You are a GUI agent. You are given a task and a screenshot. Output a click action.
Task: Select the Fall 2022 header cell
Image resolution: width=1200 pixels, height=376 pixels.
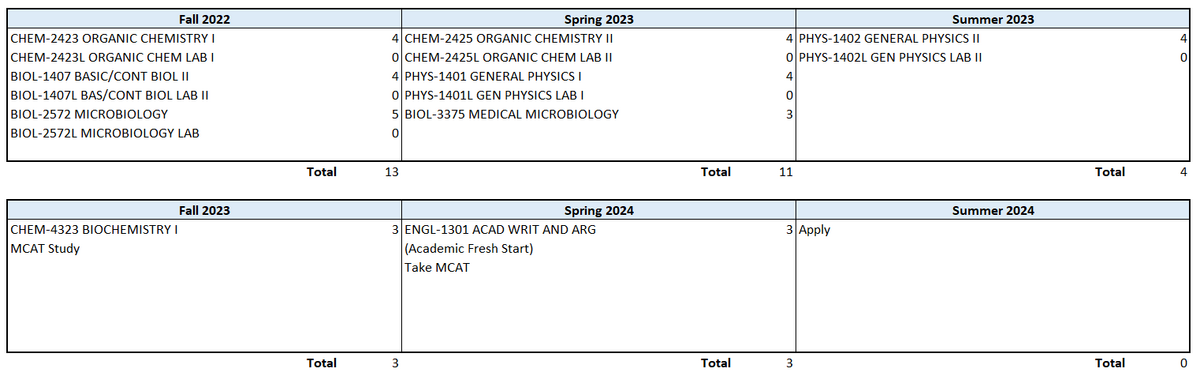click(x=204, y=19)
